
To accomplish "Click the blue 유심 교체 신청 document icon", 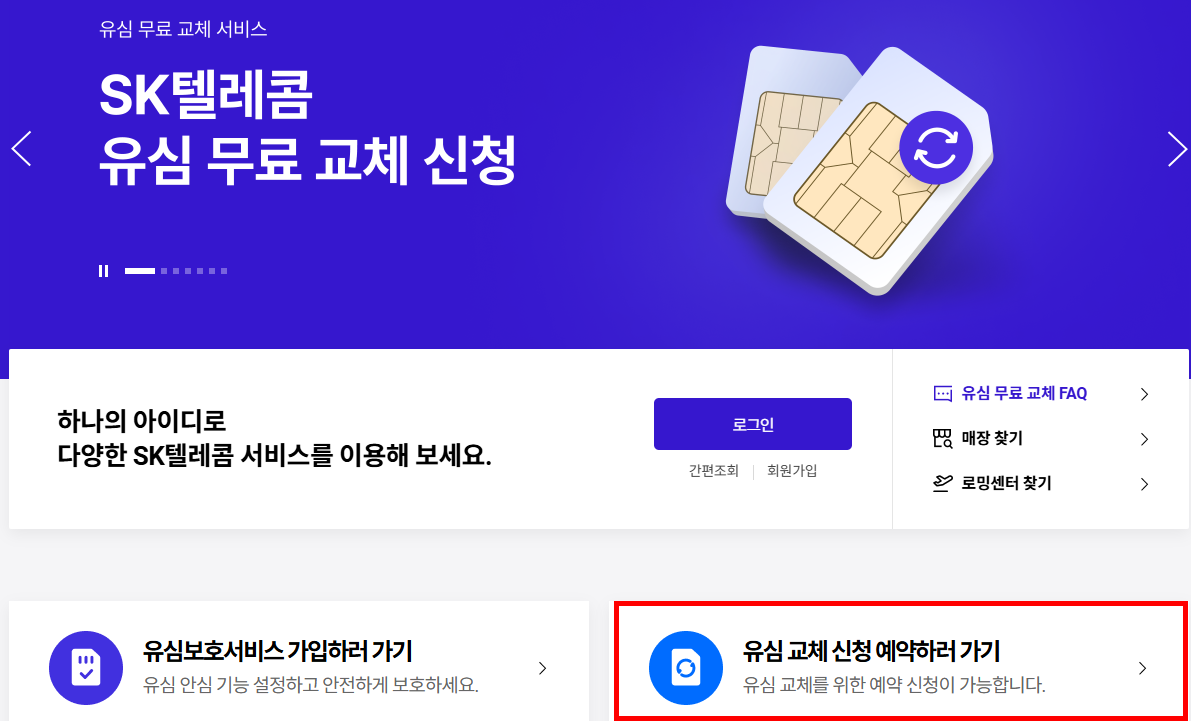I will [686, 669].
